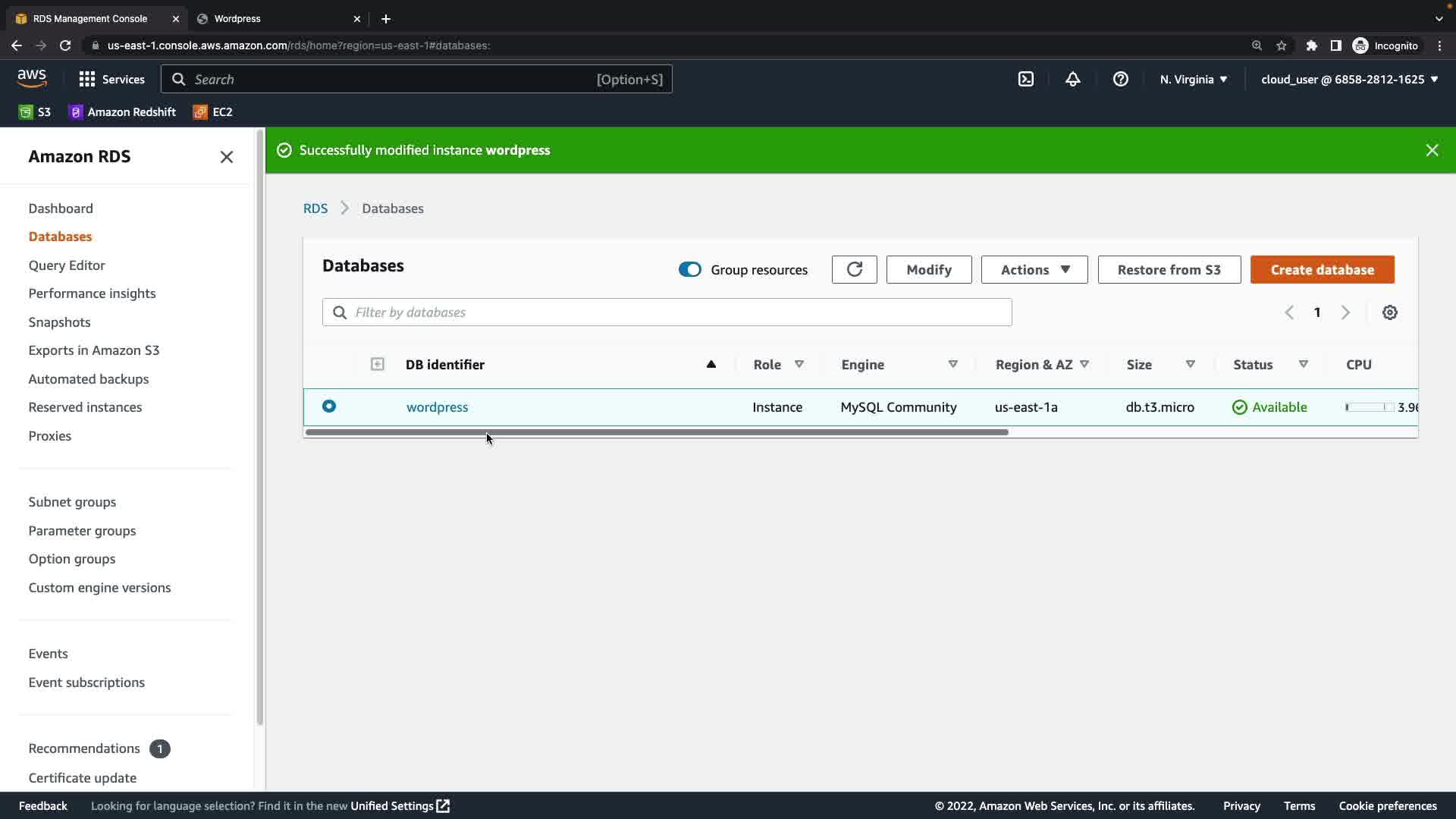Collapse the Amazon RDS side navigation
This screenshot has width=1456, height=819.
[226, 157]
